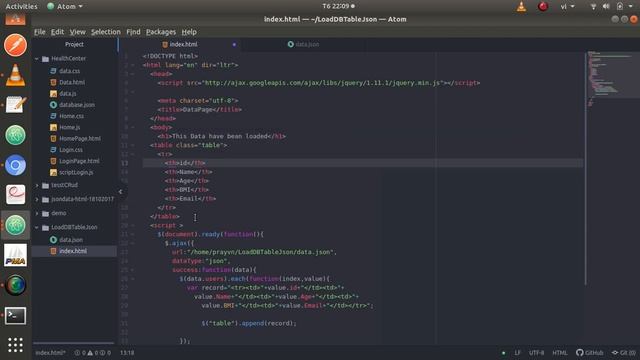Open scriptLogin.js file
Screen dimensions: 640x360
click(x=76, y=172)
